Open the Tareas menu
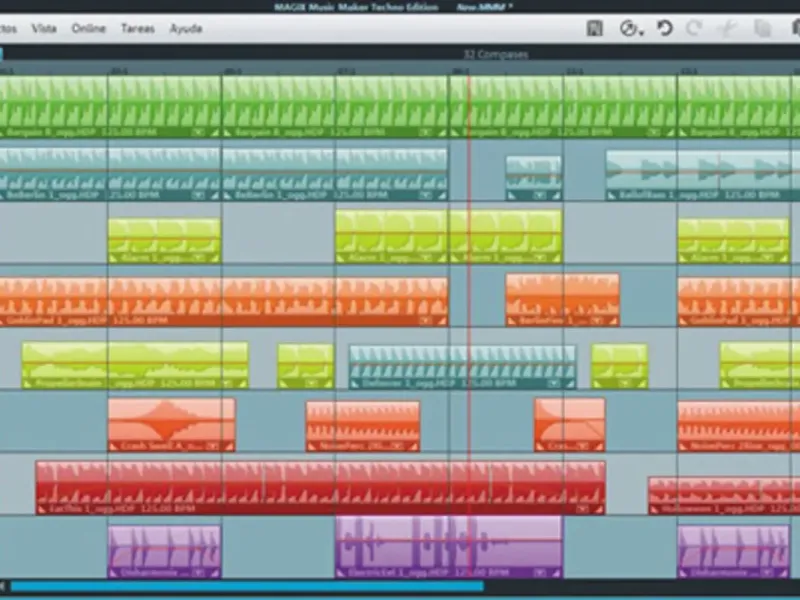 [138, 29]
